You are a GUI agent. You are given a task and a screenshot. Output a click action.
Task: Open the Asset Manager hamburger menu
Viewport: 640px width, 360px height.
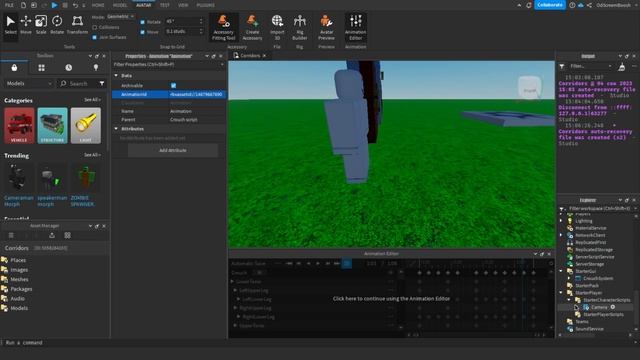(x=11, y=236)
